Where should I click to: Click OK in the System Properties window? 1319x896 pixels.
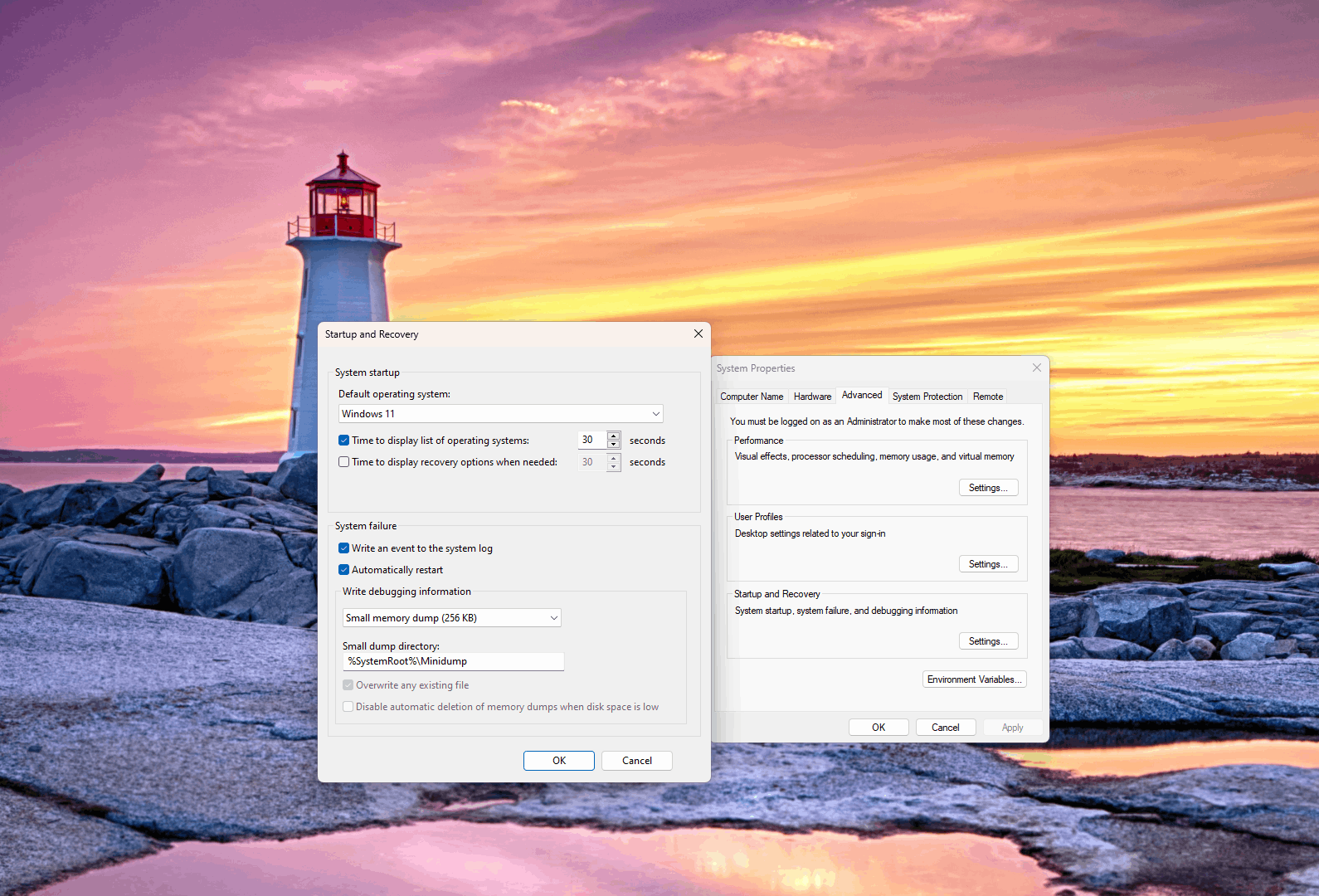point(879,728)
